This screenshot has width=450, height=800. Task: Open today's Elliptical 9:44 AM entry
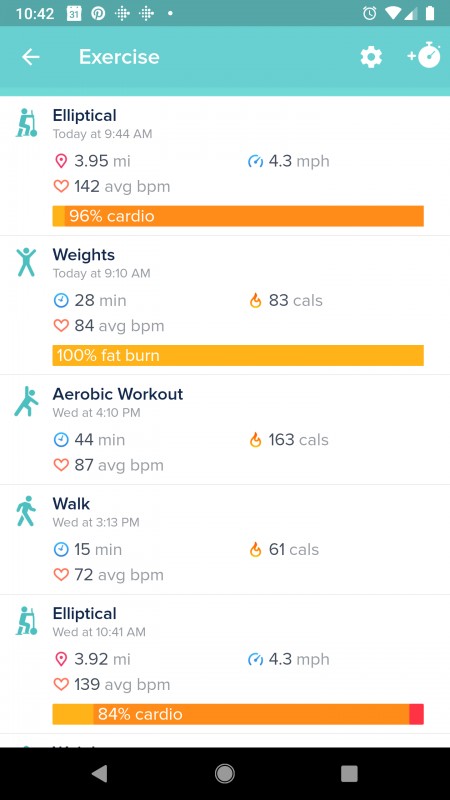point(225,166)
